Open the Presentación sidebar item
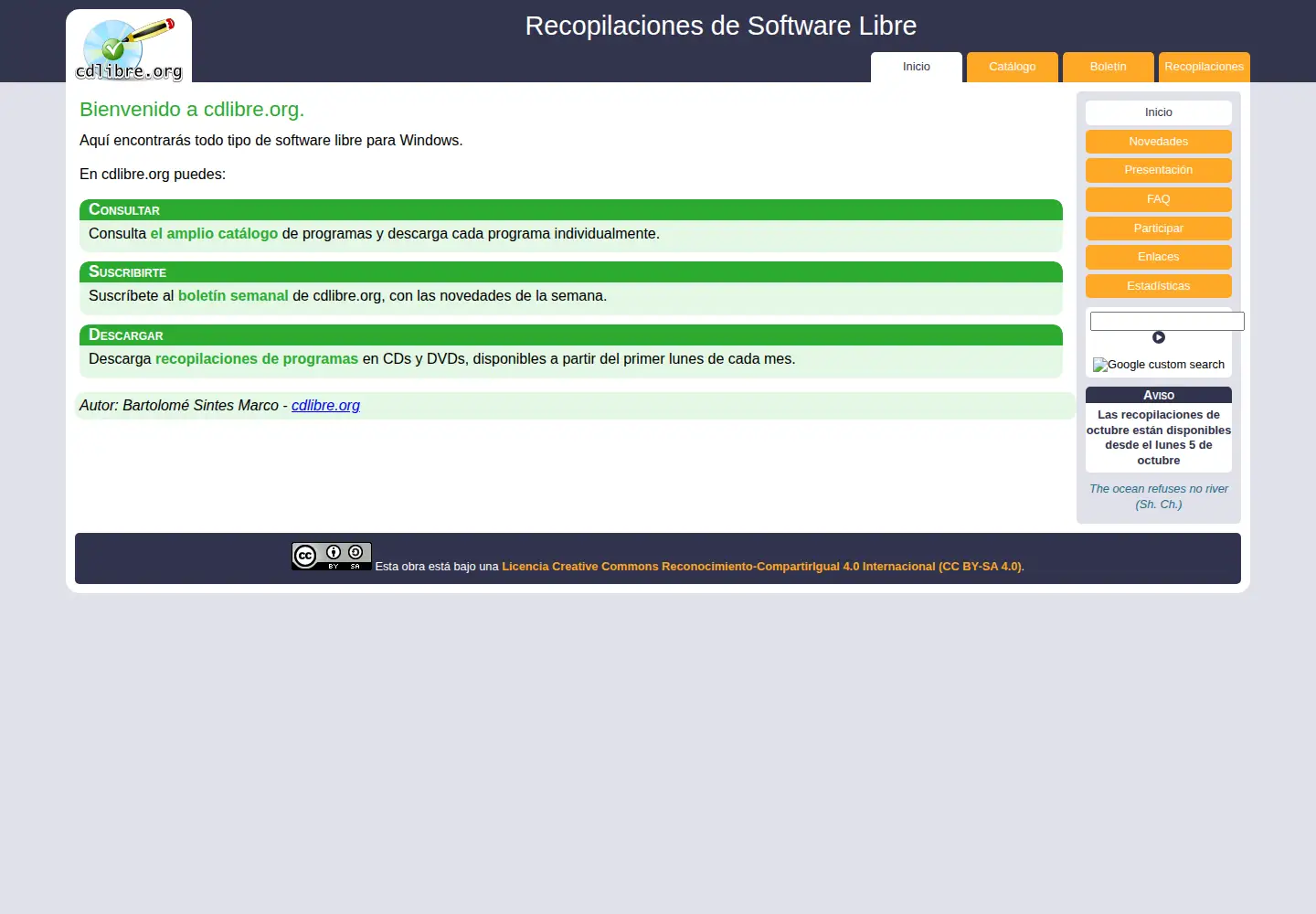This screenshot has height=914, width=1316. point(1159,170)
